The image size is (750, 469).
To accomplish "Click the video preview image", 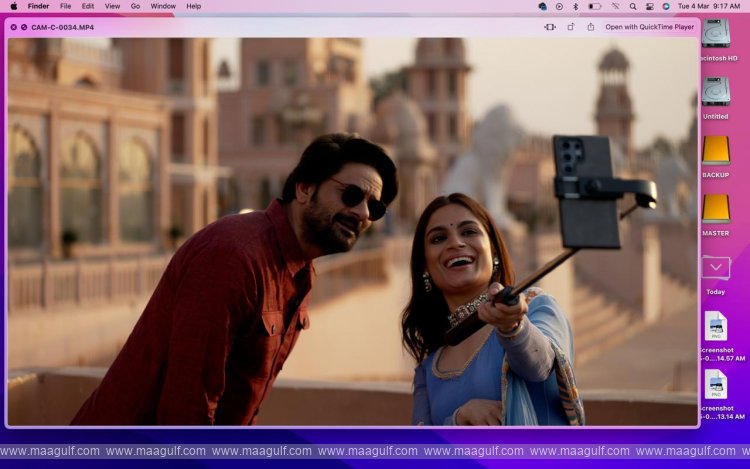I will click(353, 231).
